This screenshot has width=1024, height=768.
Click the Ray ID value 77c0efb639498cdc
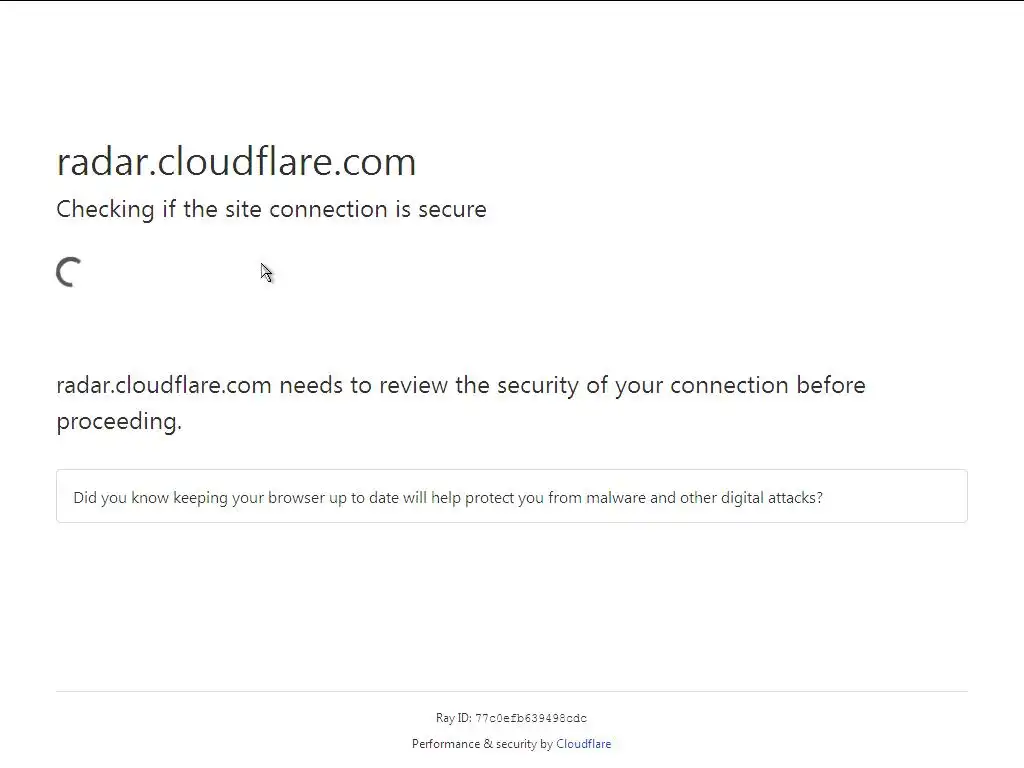(531, 718)
